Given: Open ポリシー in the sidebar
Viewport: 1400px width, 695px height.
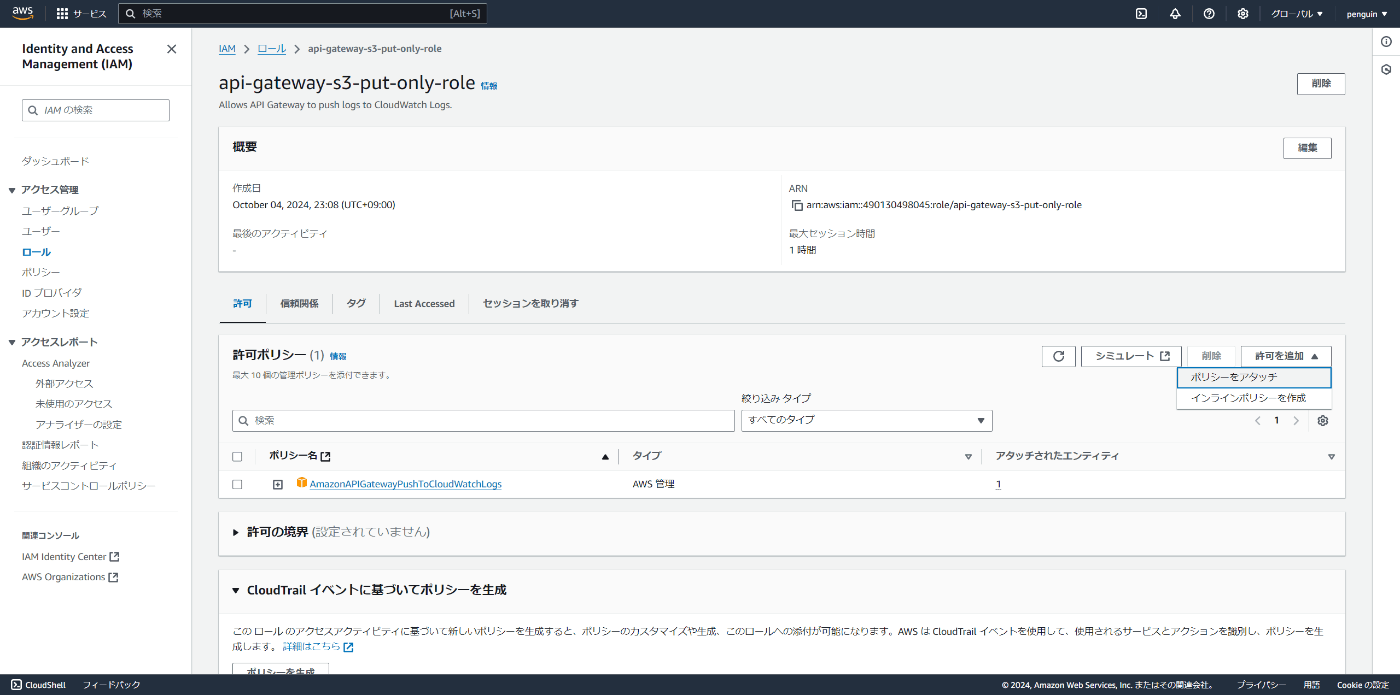Looking at the screenshot, I should [x=41, y=273].
